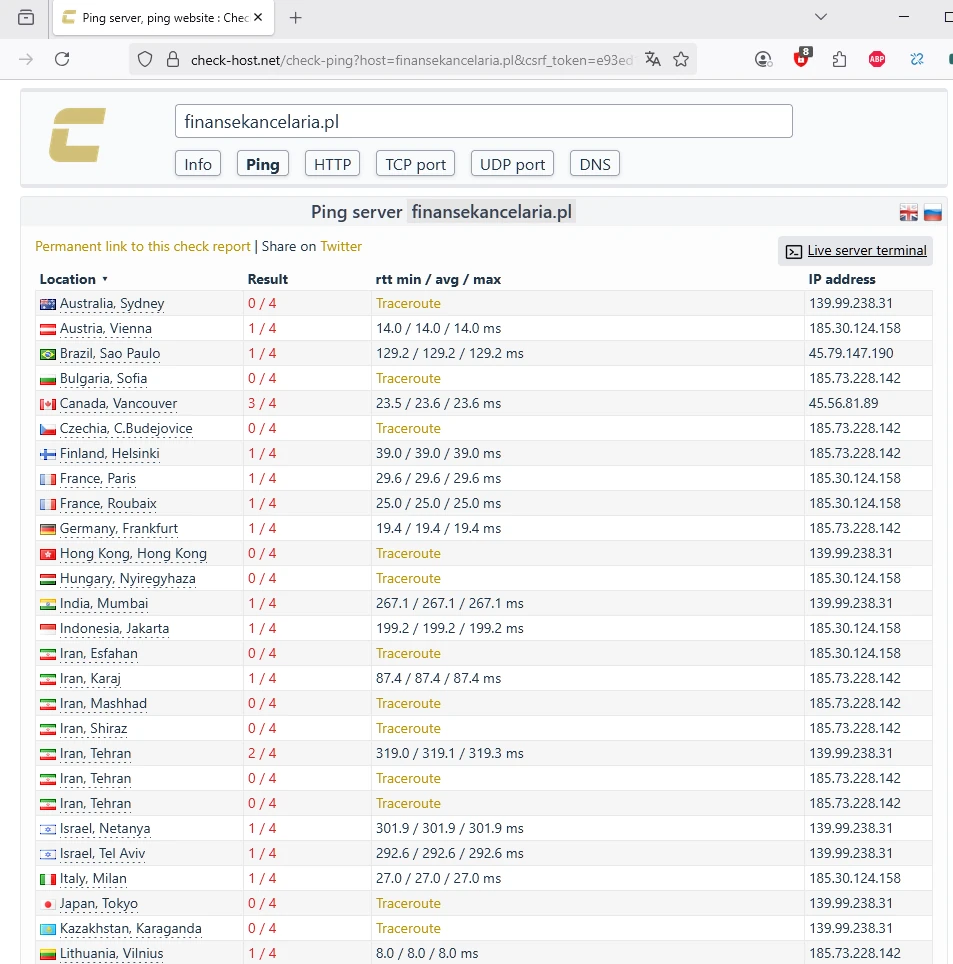Image resolution: width=953 pixels, height=964 pixels.
Task: Switch site language via UK flag
Action: click(x=909, y=212)
